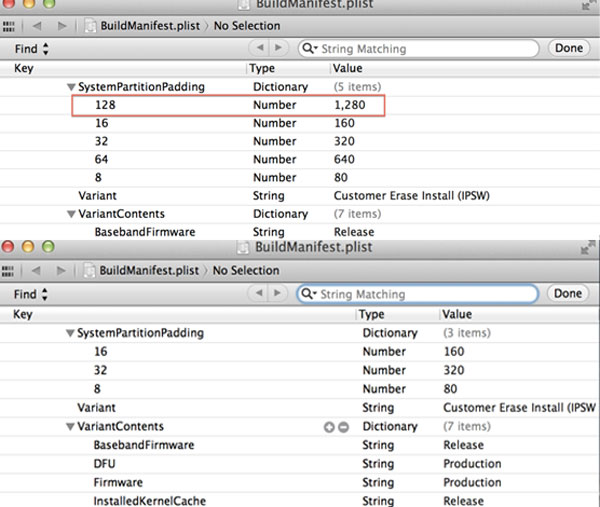This screenshot has height=507, width=600.
Task: Enter fullscreen via bottom window's corner arrows
Action: click(588, 247)
